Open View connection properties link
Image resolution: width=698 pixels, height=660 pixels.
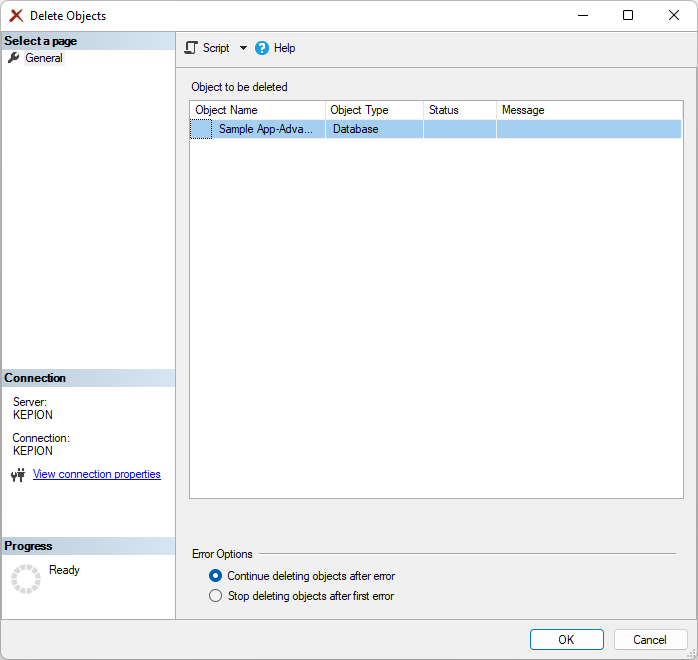(96, 474)
